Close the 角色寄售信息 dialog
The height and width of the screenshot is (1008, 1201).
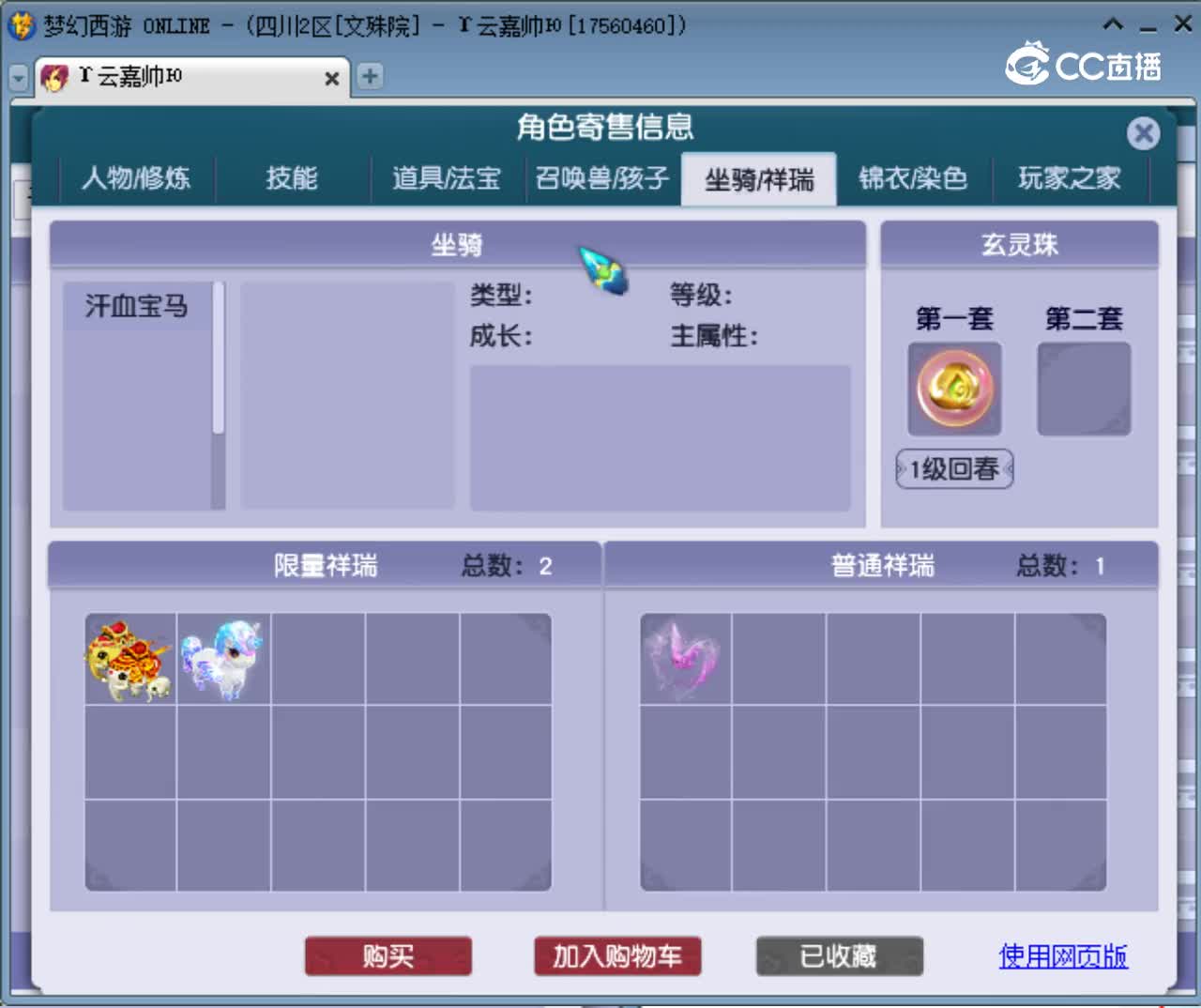coord(1143,133)
